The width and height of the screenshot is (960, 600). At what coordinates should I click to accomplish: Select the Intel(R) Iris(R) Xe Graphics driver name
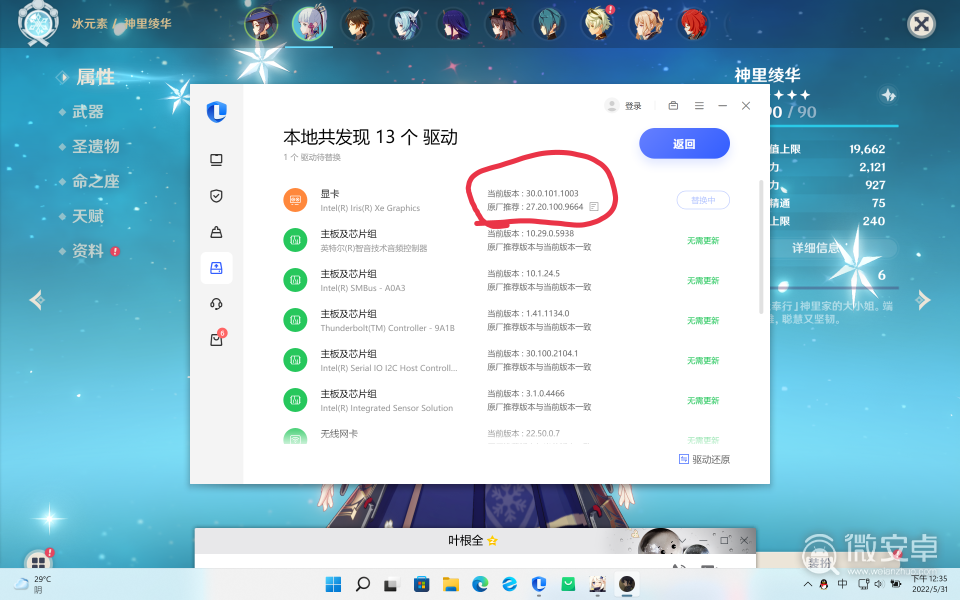click(370, 208)
